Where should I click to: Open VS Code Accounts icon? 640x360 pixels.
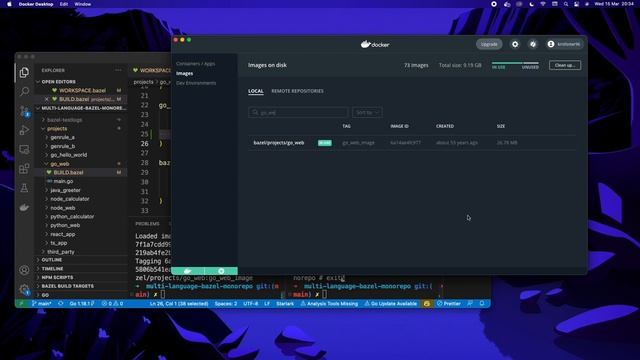click(24, 270)
